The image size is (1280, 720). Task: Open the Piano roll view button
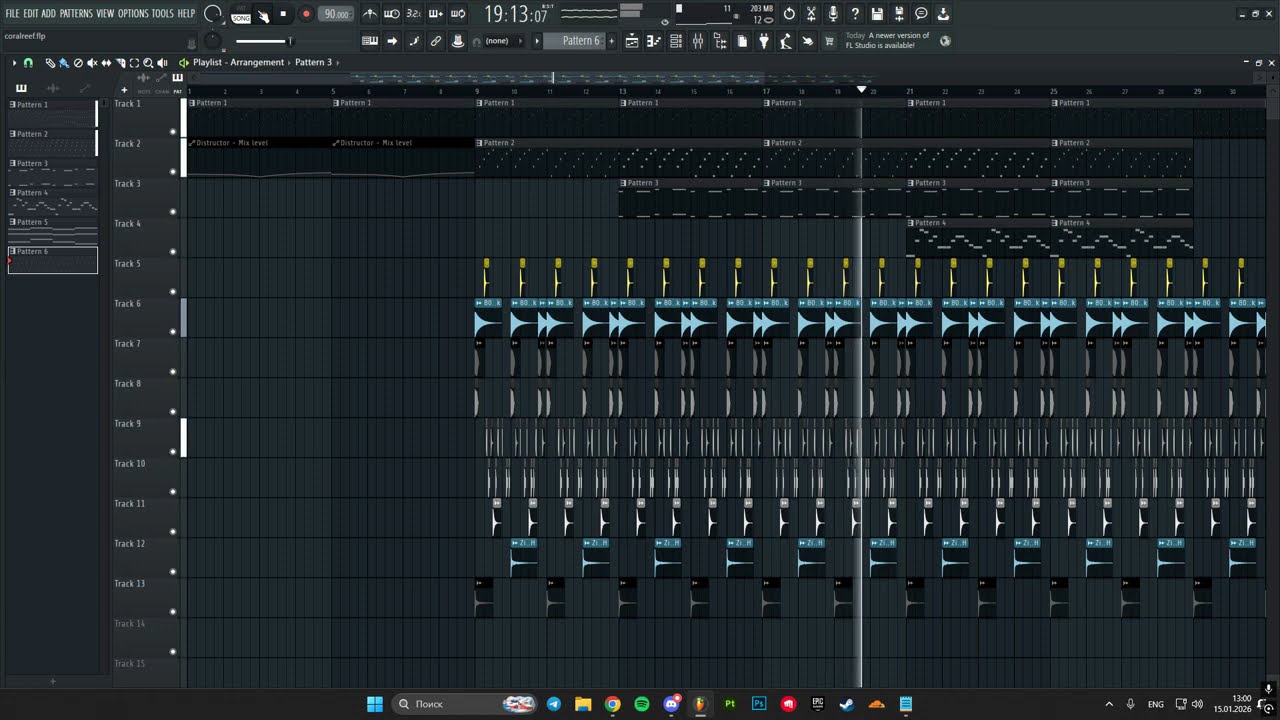pos(654,41)
